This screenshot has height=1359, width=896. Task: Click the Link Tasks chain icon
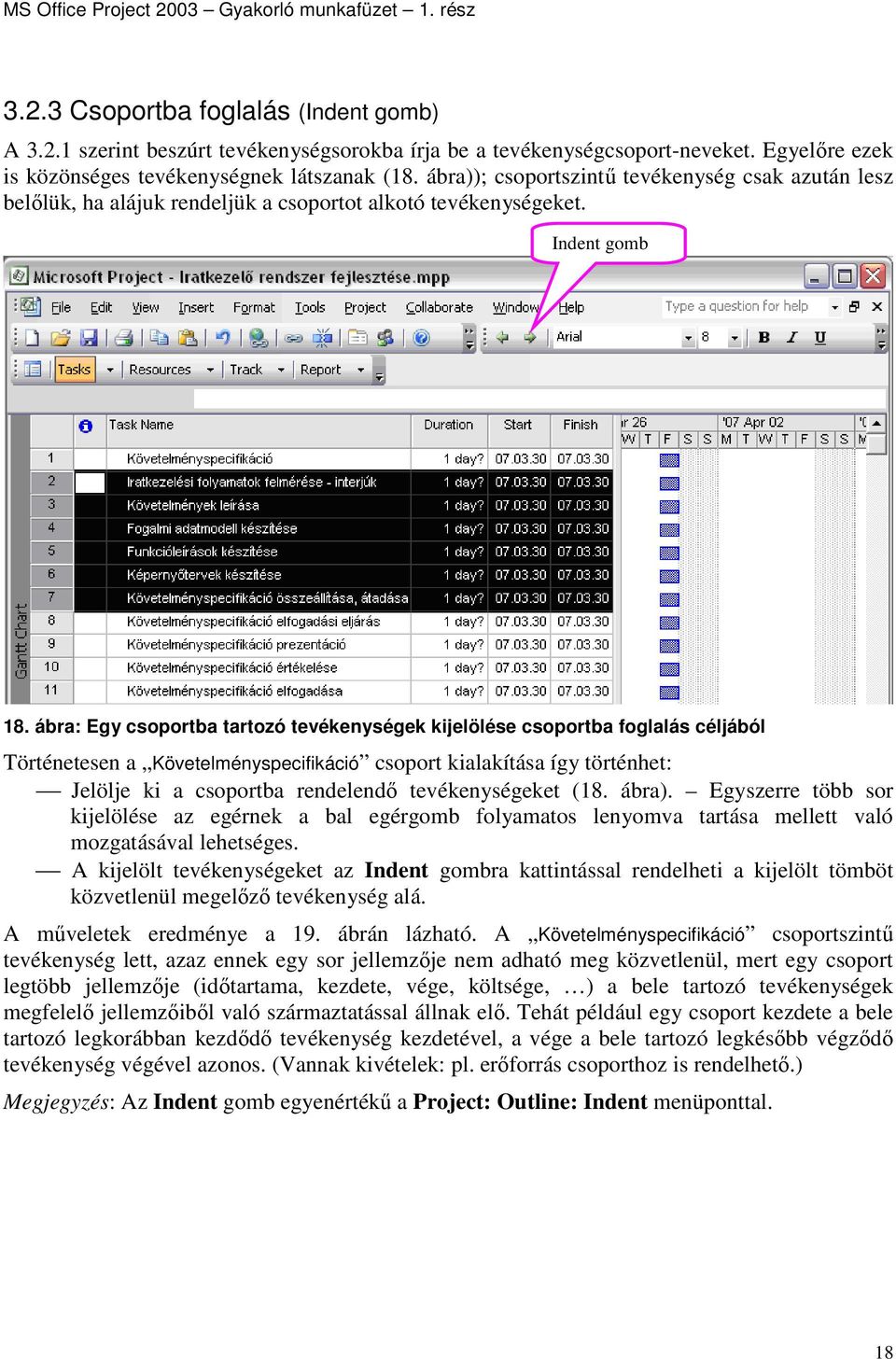click(293, 338)
